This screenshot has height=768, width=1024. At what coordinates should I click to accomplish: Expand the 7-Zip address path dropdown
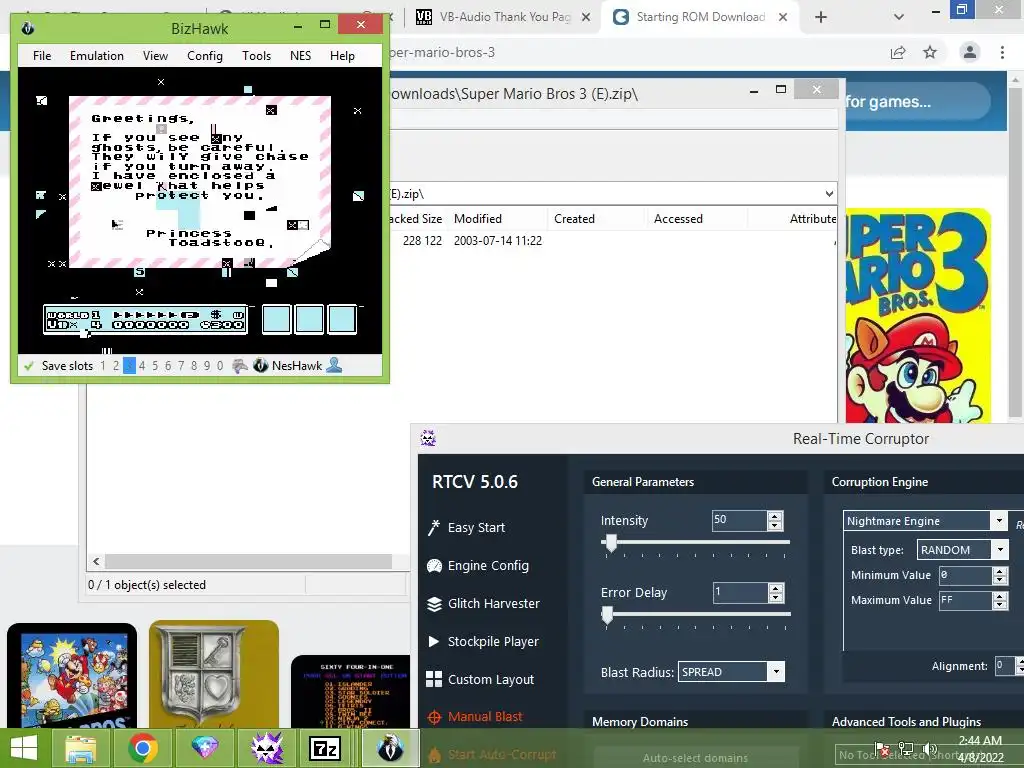point(829,194)
